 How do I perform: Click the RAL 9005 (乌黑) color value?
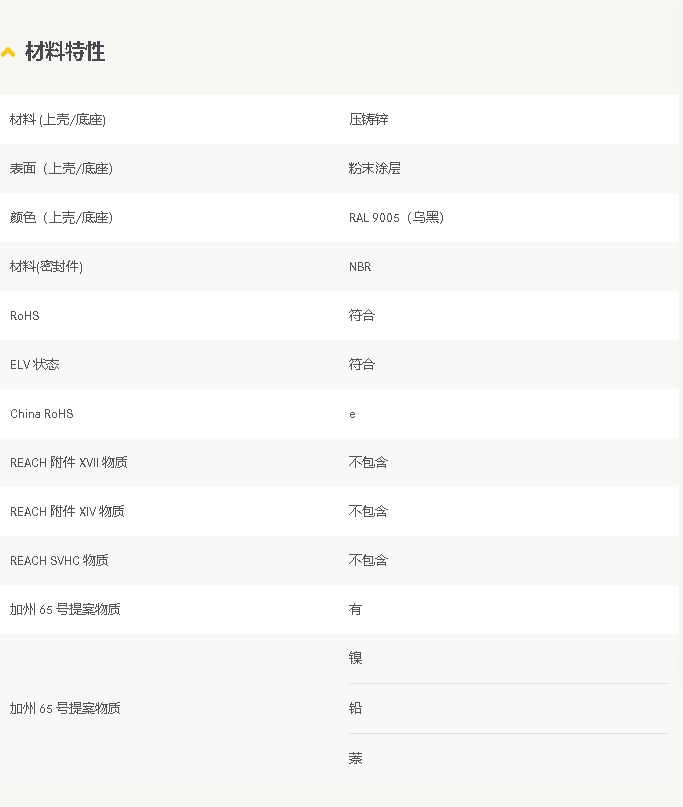(396, 217)
